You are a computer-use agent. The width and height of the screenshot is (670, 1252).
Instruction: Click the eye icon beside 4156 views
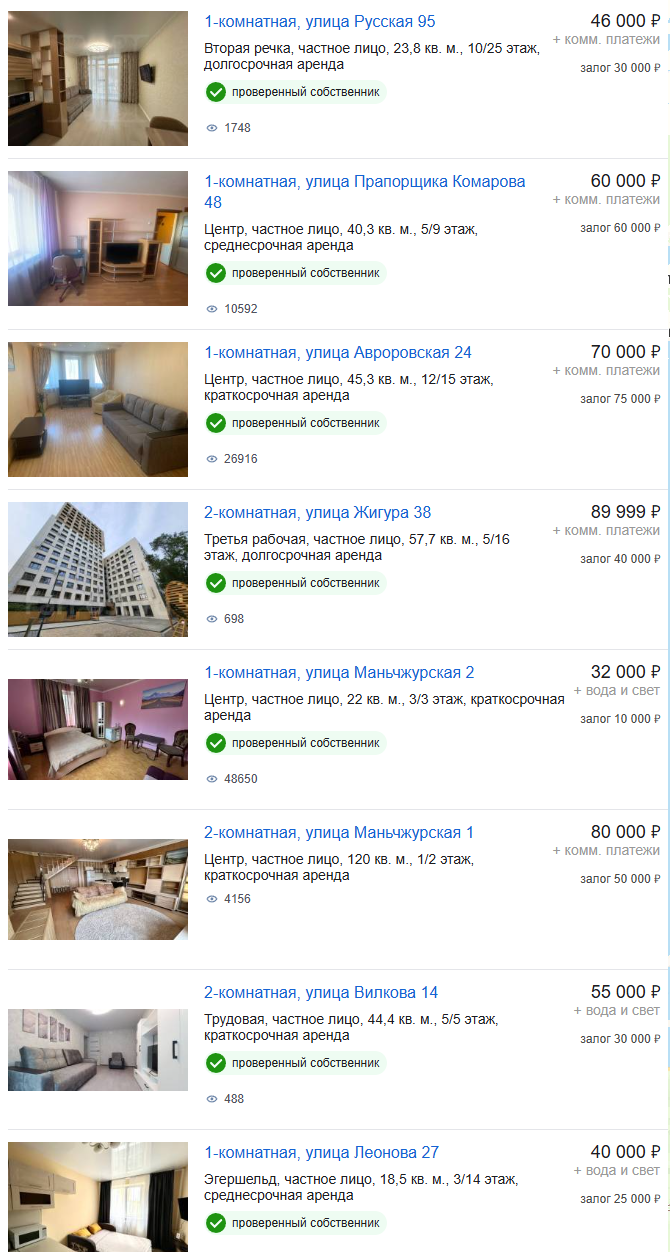coord(211,899)
